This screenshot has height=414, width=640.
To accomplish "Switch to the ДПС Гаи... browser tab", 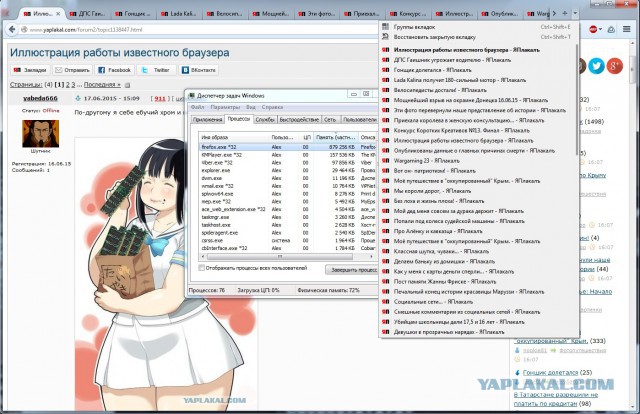I will [87, 13].
